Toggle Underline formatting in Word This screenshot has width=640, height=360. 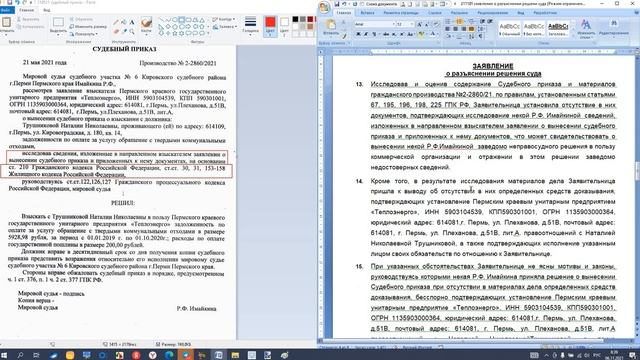pyautogui.click(x=373, y=34)
